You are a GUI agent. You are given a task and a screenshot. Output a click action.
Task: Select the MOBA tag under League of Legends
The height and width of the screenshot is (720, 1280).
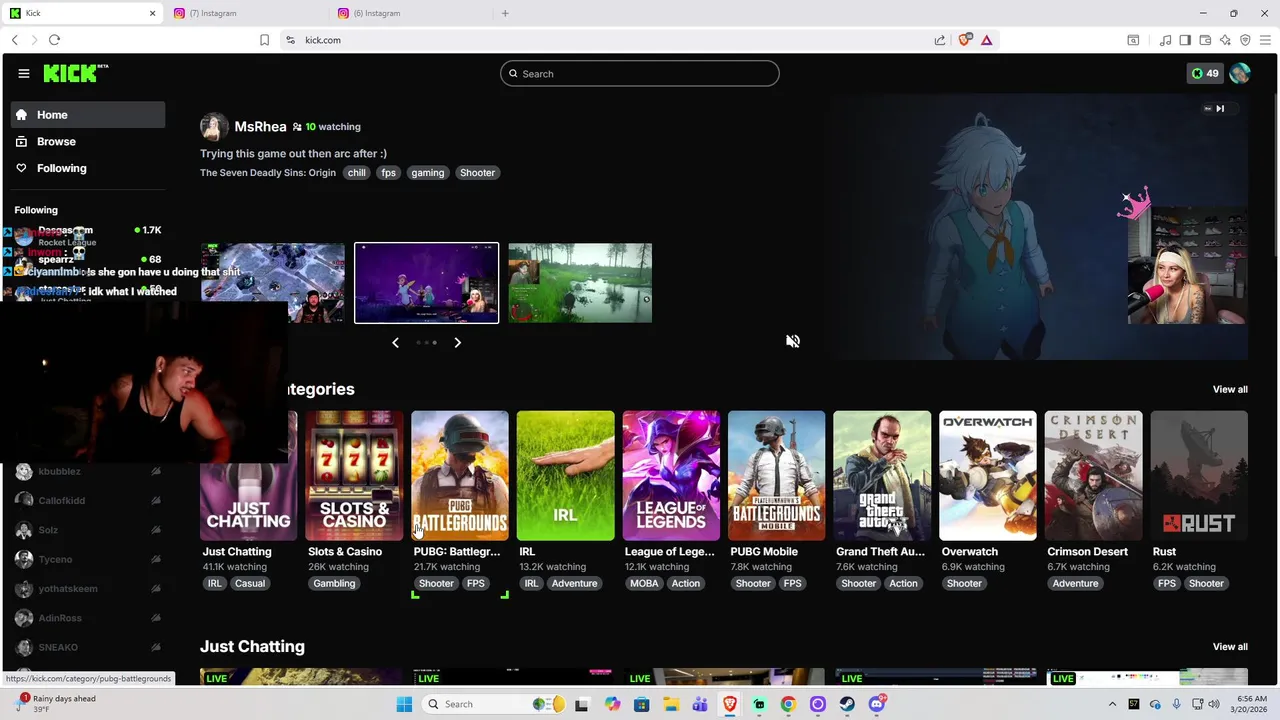644,584
